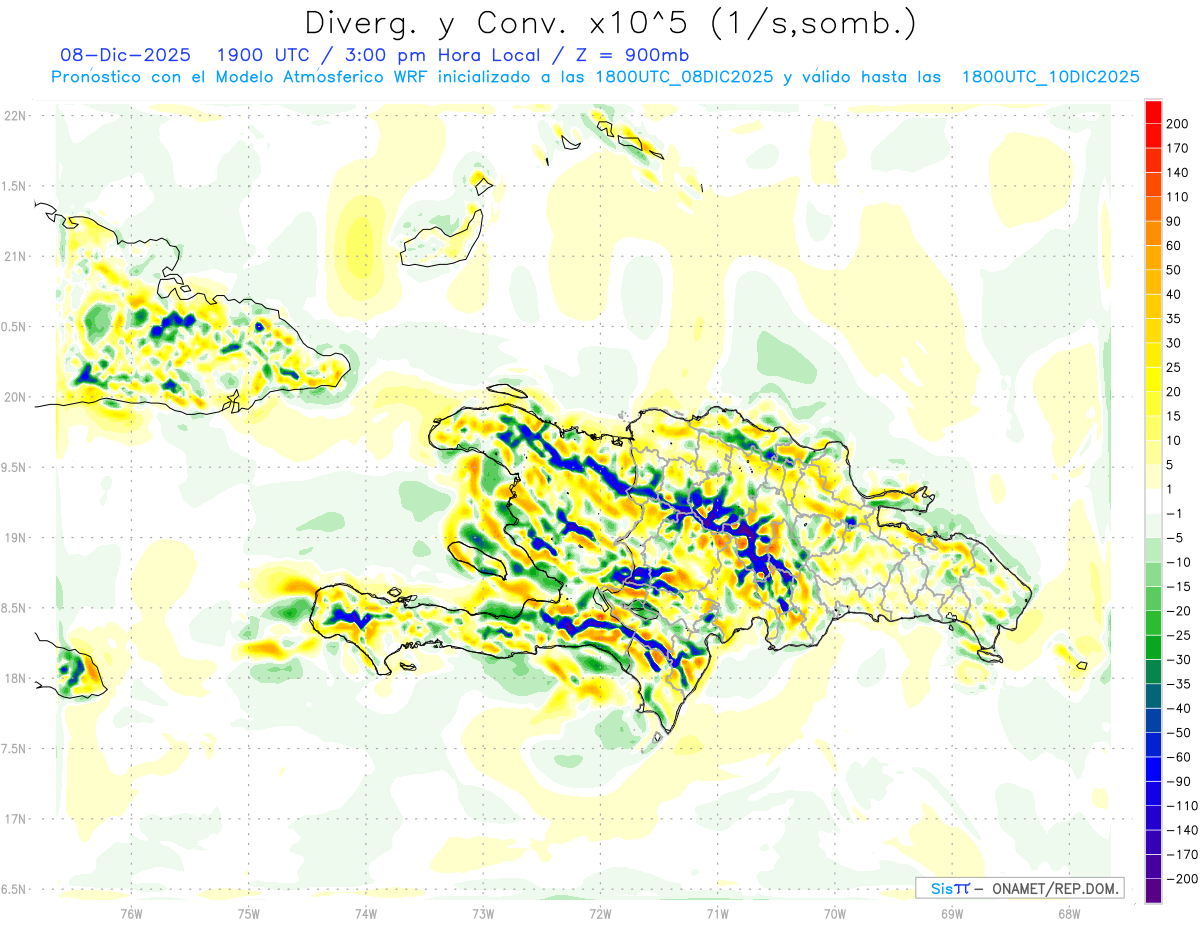The image size is (1200, 927).
Task: Click the '-15' color scale value
Action: click(1177, 586)
